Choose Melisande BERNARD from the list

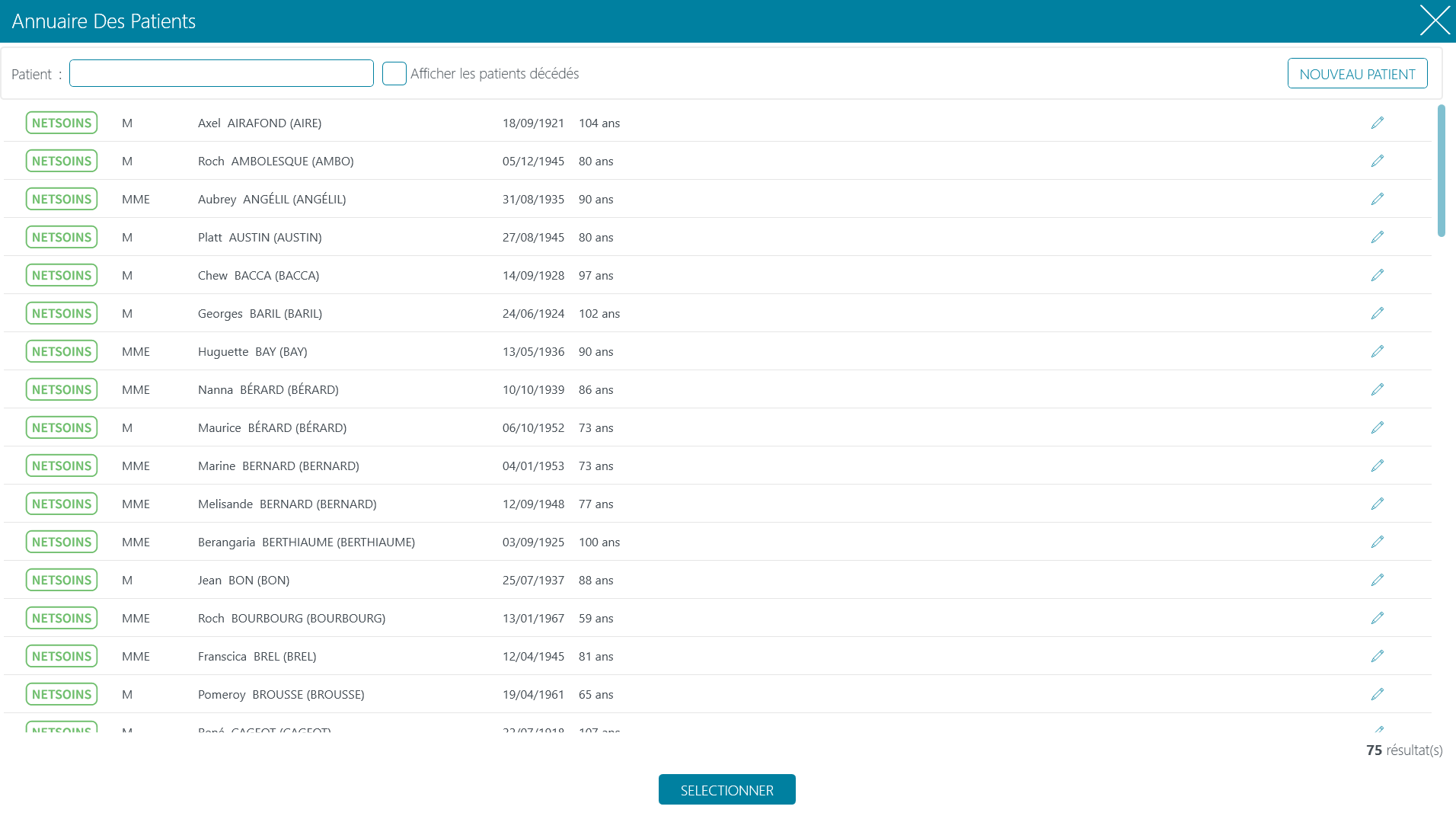click(717, 504)
